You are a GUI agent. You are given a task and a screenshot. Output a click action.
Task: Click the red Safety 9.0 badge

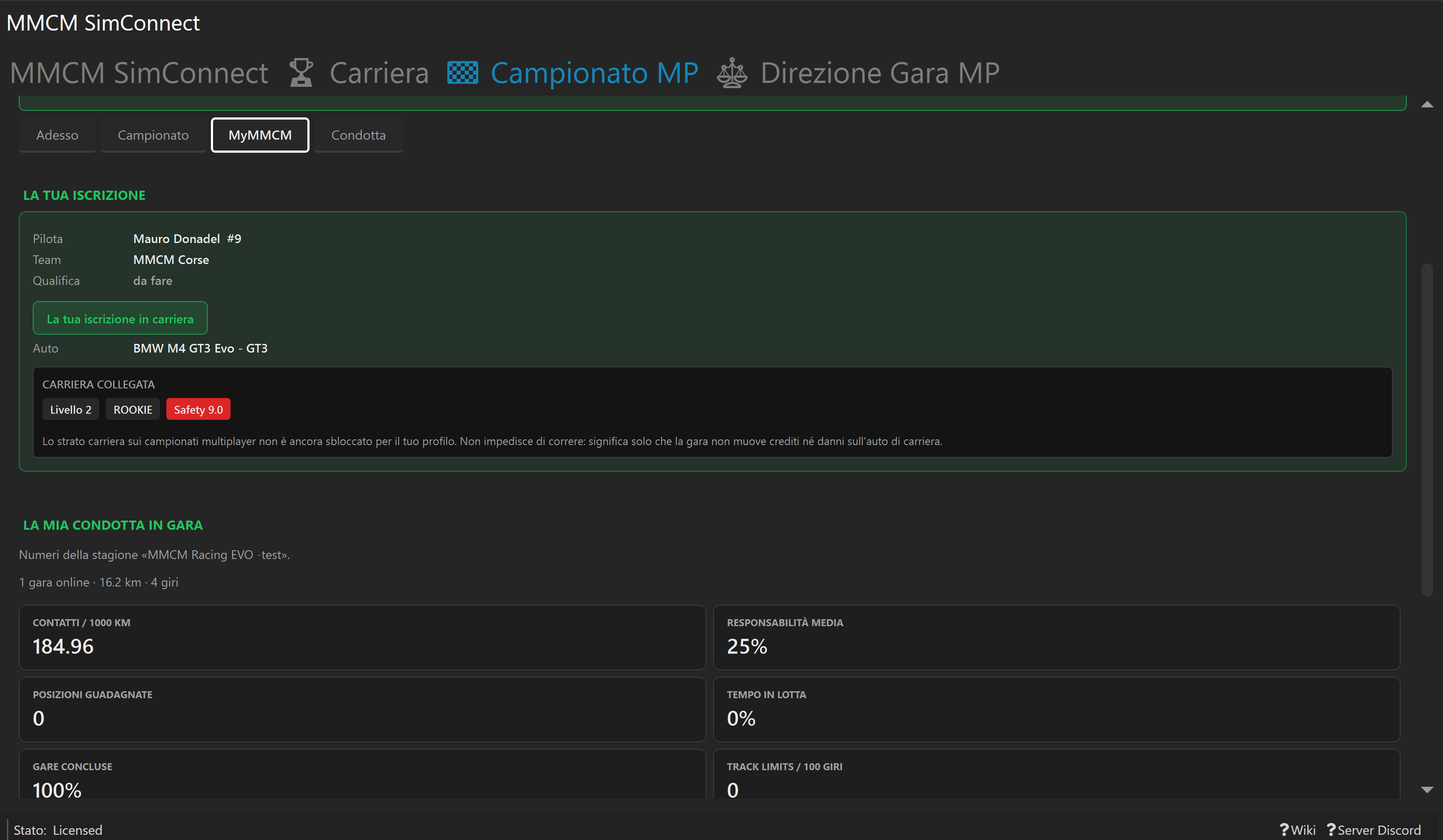pos(198,409)
